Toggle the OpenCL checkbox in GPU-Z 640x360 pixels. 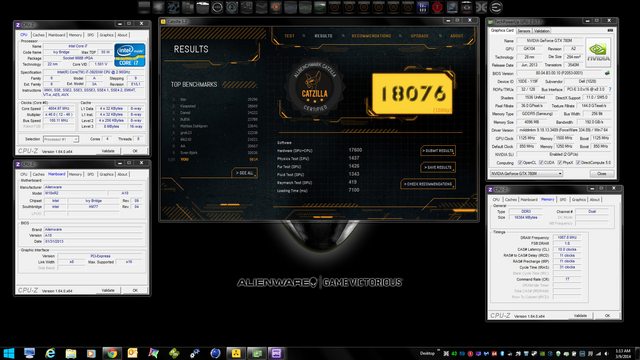click(x=520, y=162)
